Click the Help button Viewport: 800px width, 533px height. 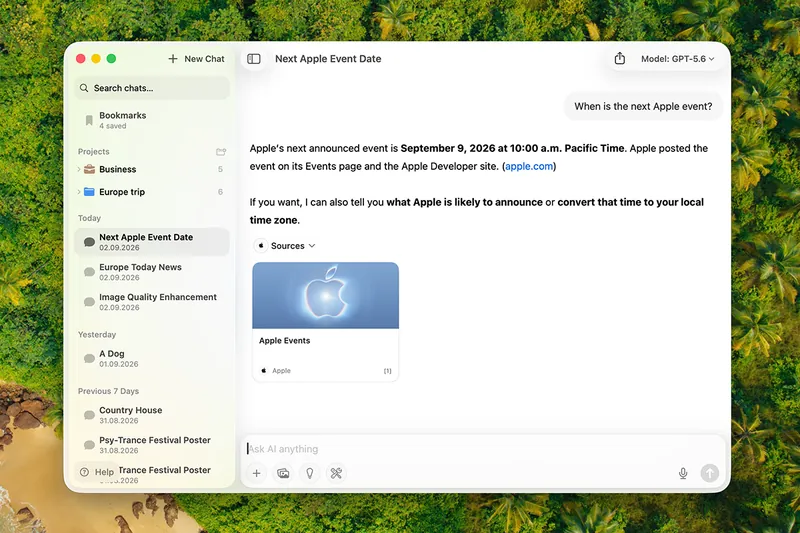point(97,472)
